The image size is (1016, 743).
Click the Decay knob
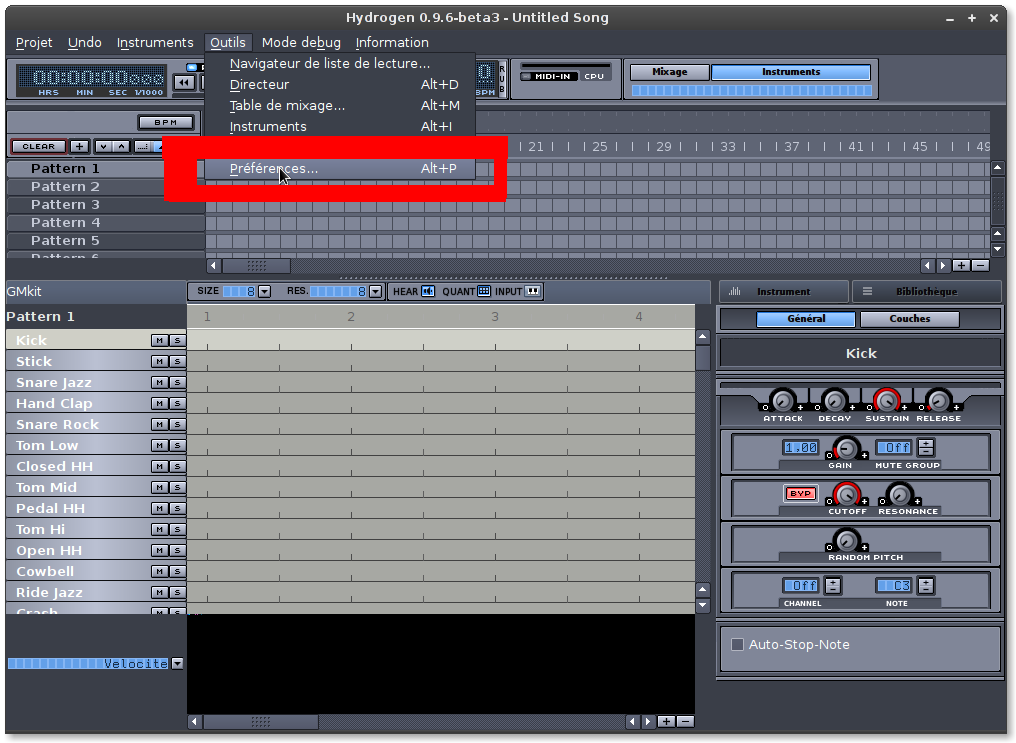click(835, 401)
